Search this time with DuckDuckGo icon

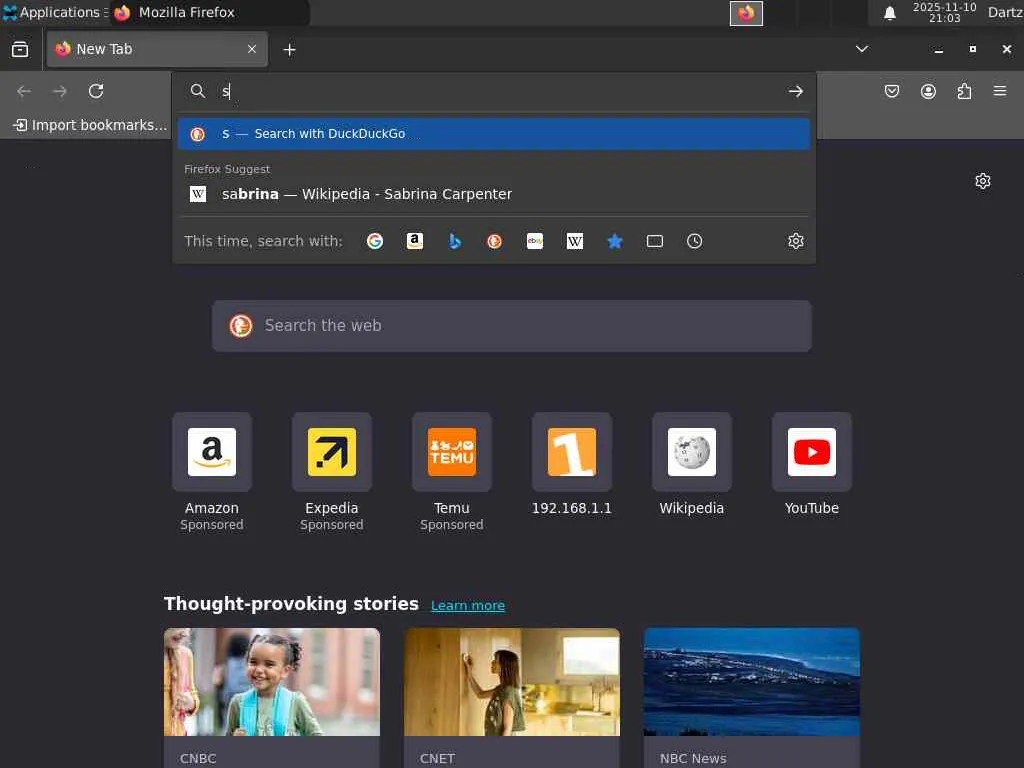click(494, 241)
